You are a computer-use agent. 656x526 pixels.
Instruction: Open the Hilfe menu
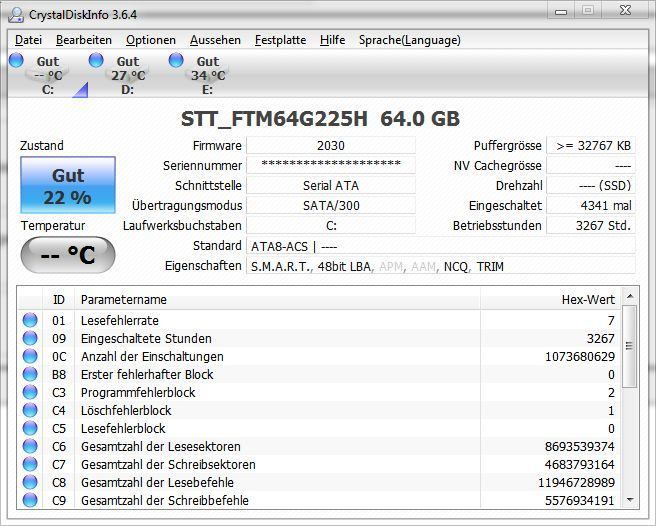pos(333,40)
